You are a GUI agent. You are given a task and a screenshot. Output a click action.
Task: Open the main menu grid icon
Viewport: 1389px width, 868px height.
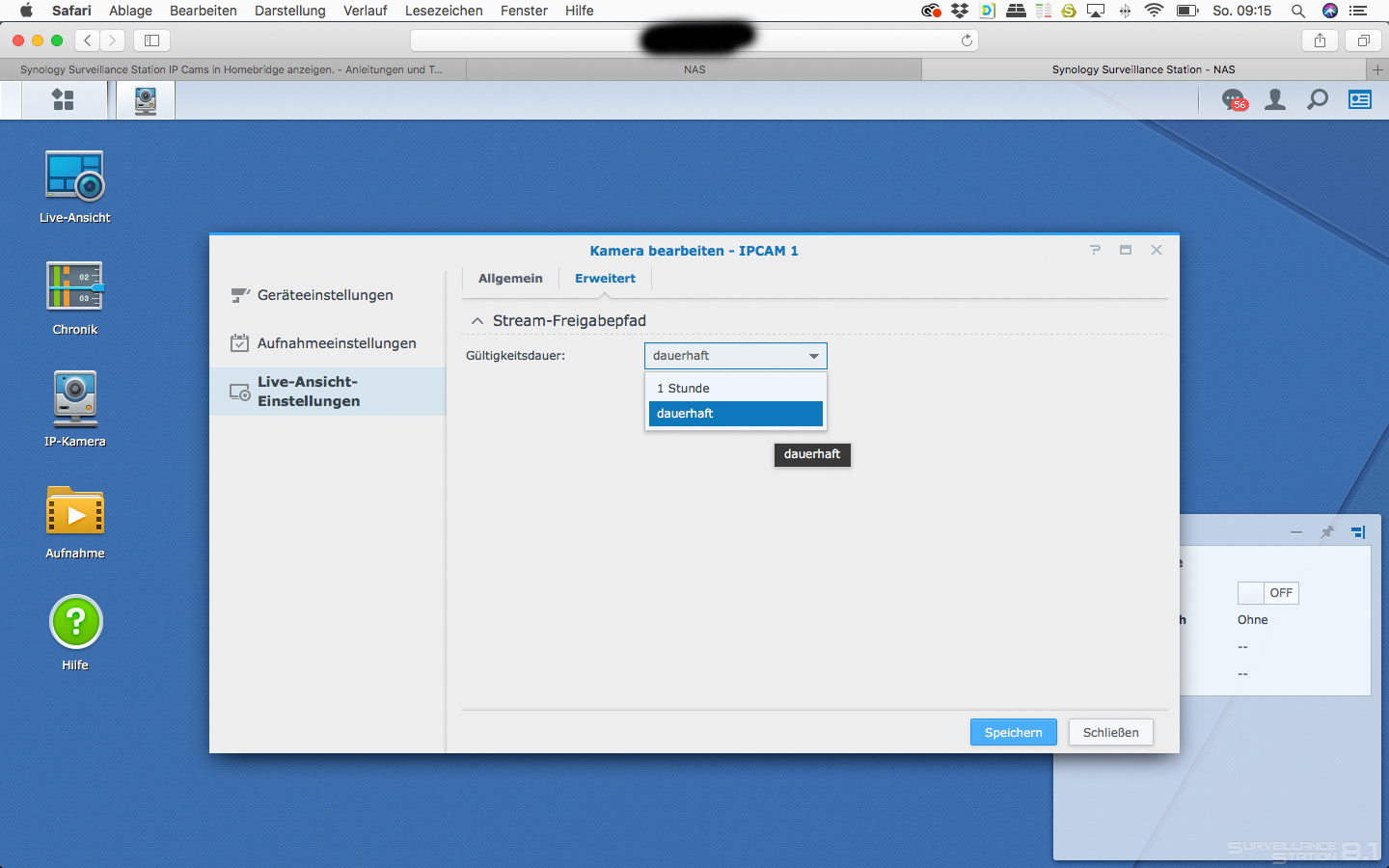coord(63,100)
